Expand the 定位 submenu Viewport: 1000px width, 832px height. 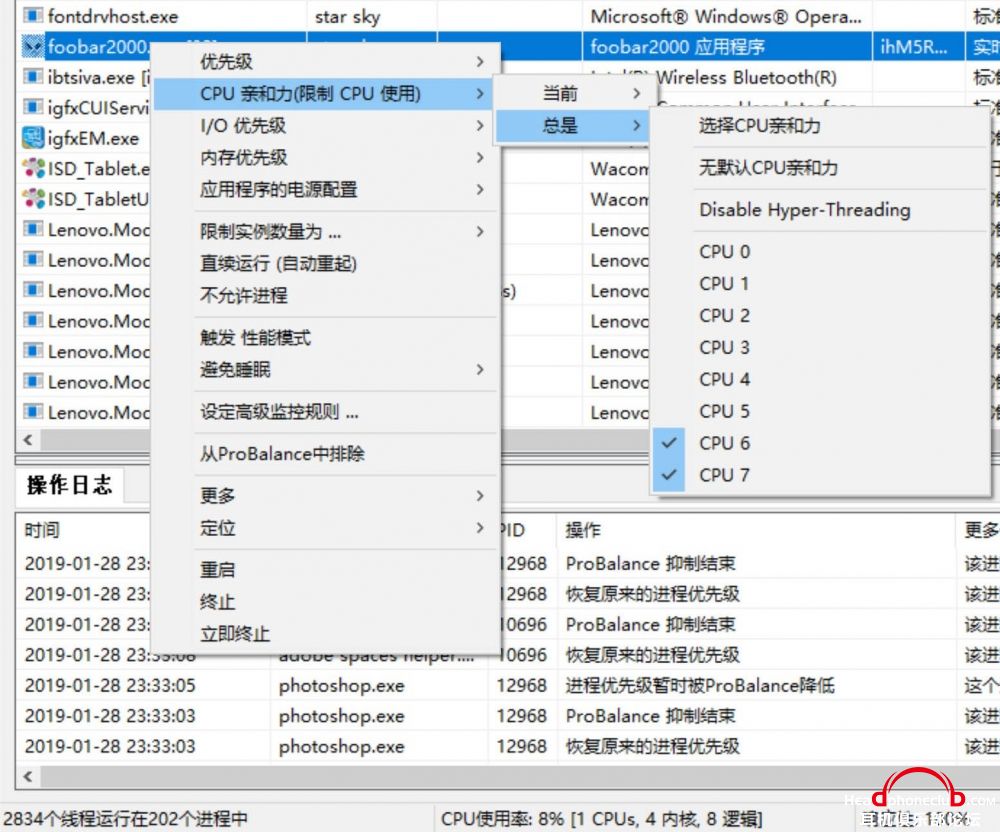pyautogui.click(x=325, y=527)
